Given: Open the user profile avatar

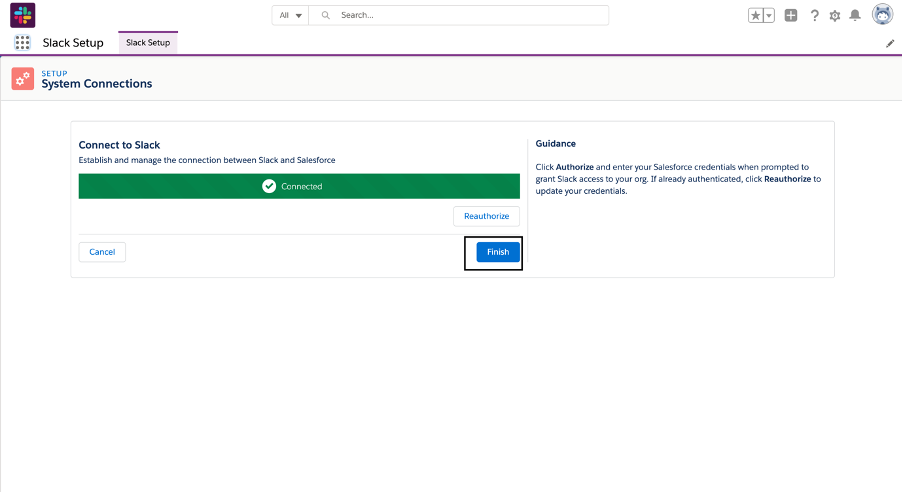Looking at the screenshot, I should pyautogui.click(x=882, y=14).
